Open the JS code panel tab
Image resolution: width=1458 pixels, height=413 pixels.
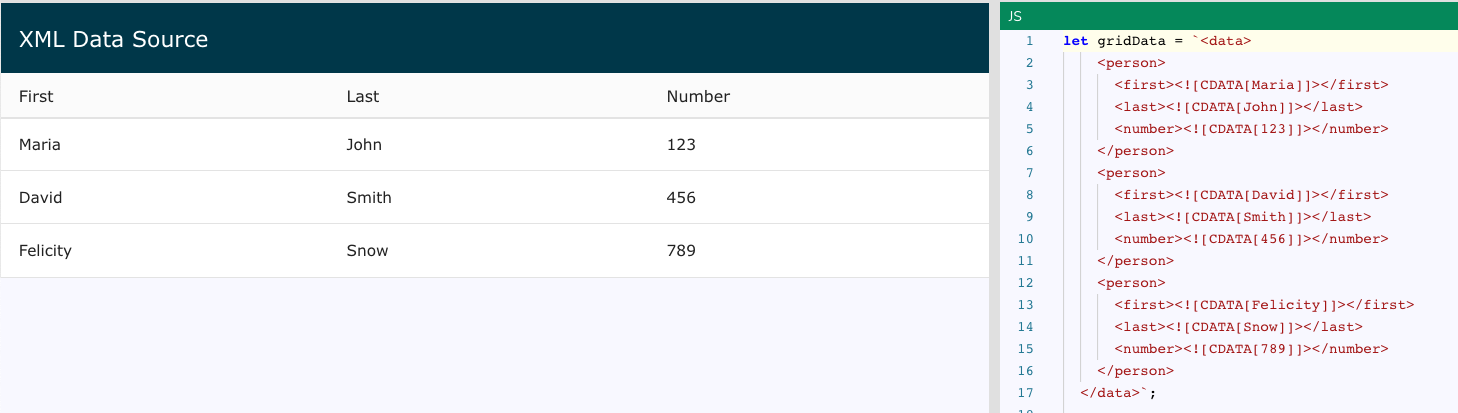pos(1015,16)
